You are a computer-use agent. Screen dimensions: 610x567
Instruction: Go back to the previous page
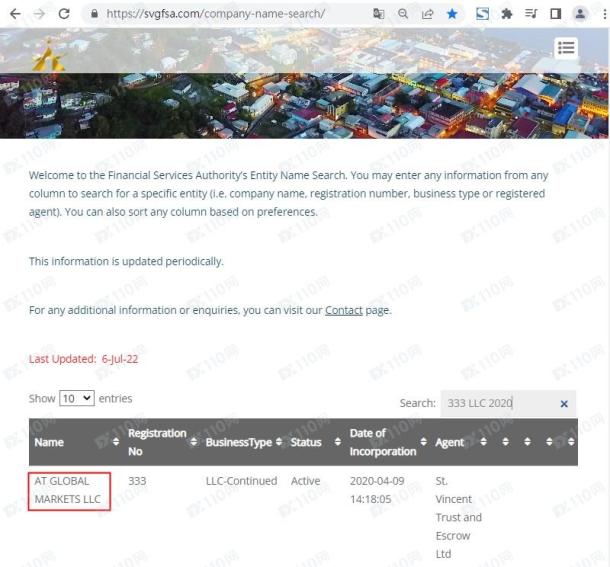pyautogui.click(x=15, y=14)
